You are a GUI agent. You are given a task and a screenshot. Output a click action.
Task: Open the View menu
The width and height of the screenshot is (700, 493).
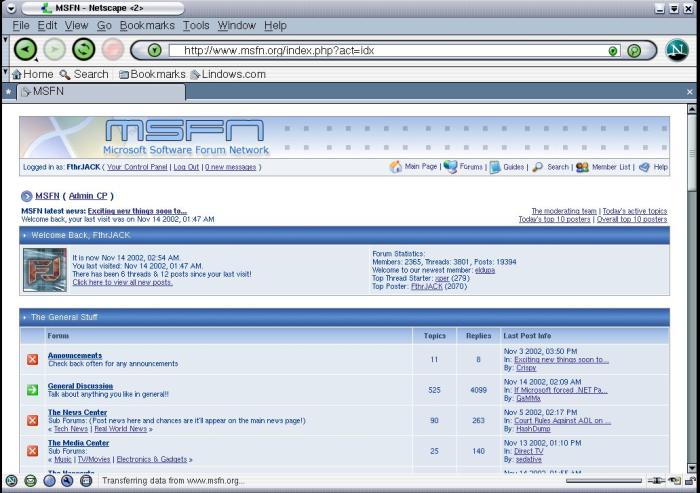pyautogui.click(x=76, y=25)
